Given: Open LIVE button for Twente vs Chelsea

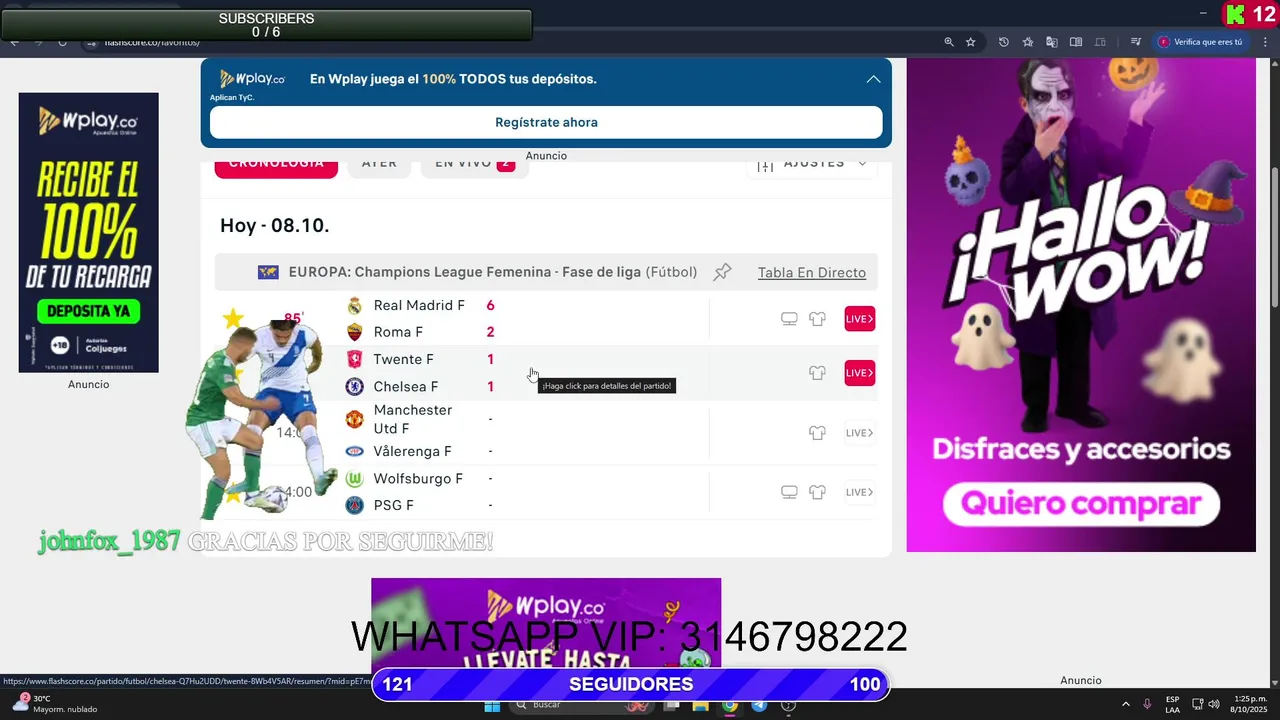Looking at the screenshot, I should coord(860,373).
